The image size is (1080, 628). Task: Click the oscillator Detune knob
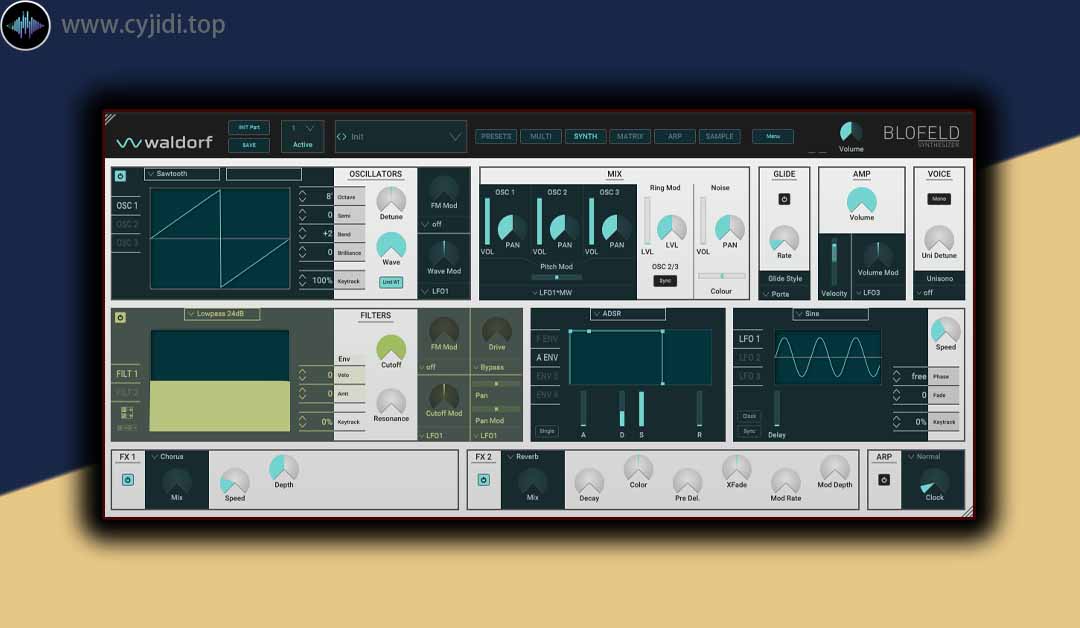click(x=391, y=200)
